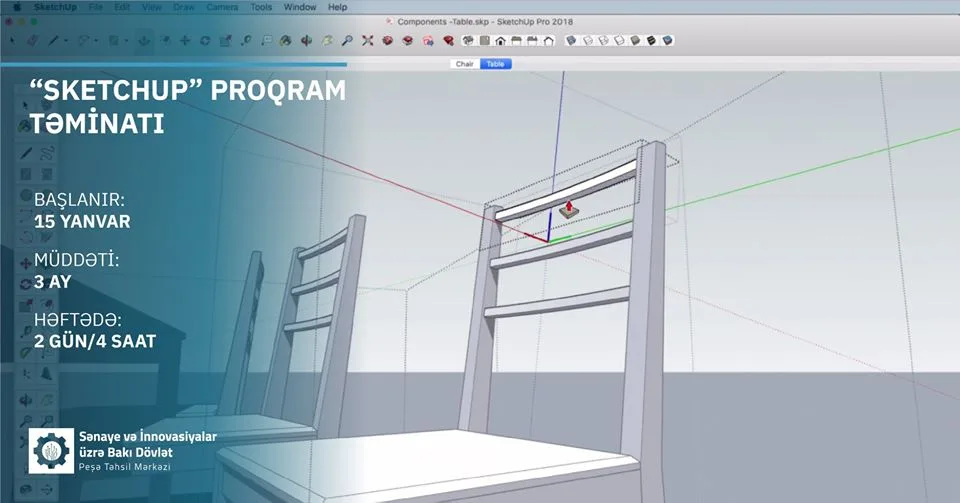Enable Wireframe face style
Screen dimensions: 960x503
(x=603, y=41)
